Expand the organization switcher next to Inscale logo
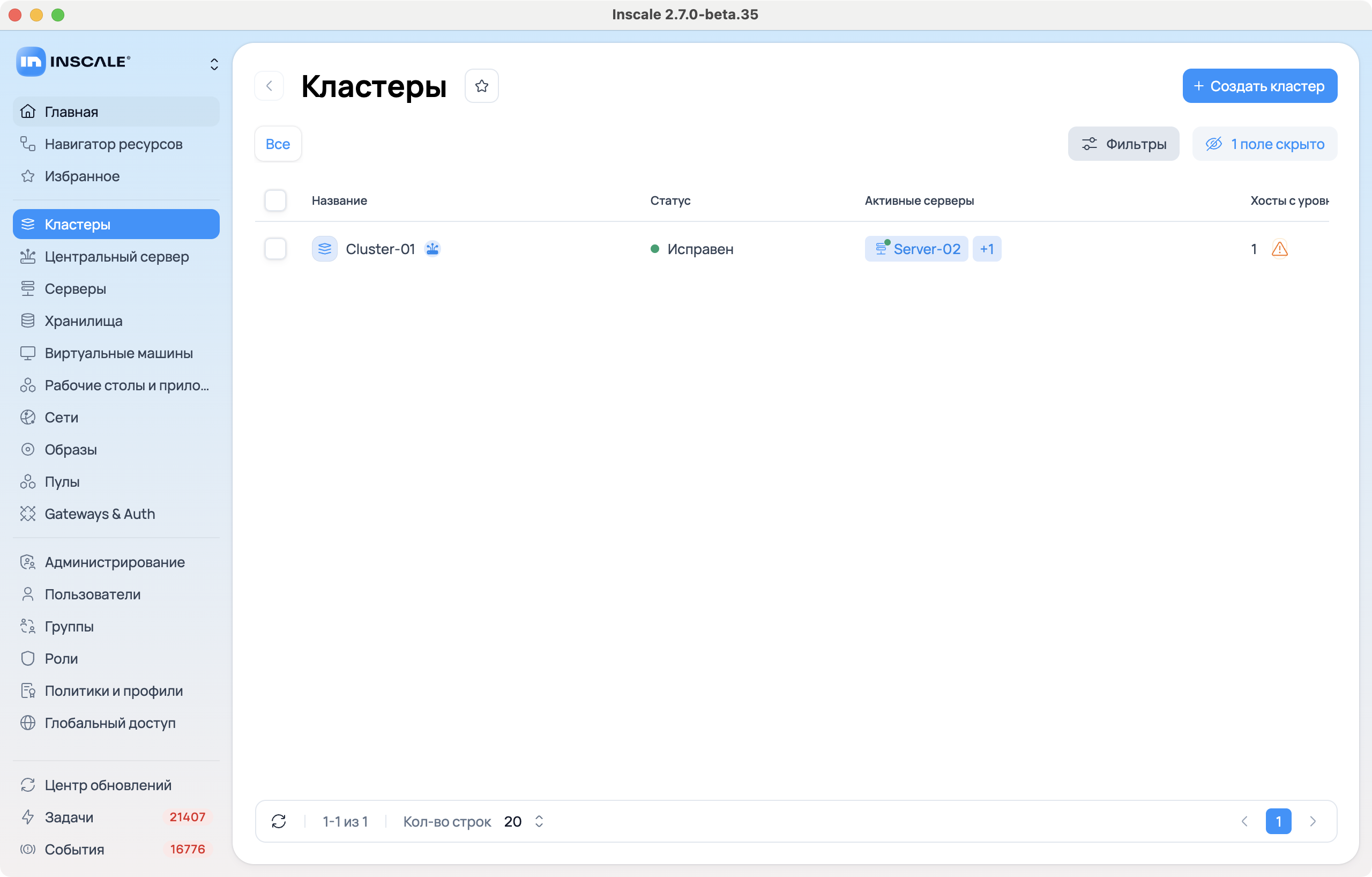 coord(214,64)
